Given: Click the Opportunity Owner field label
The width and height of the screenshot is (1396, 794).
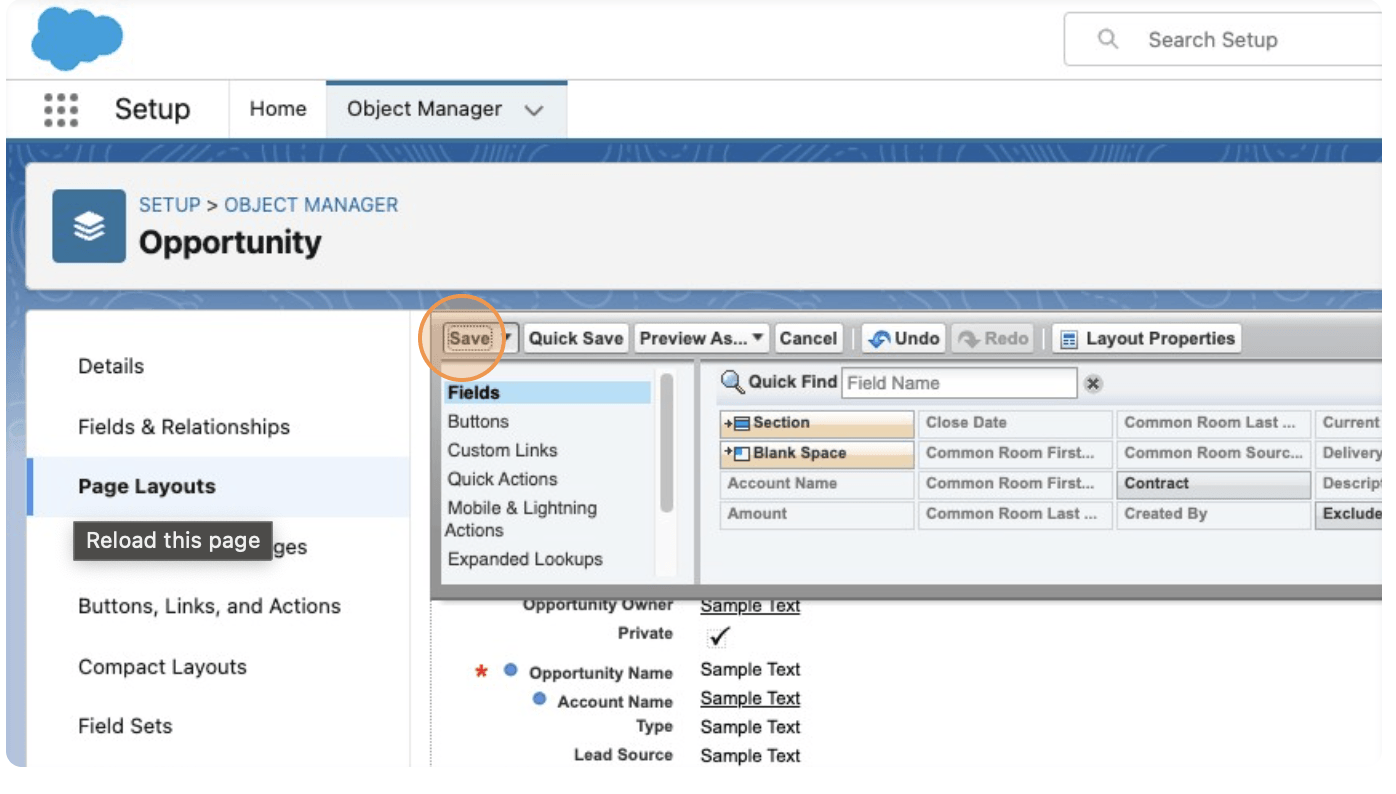Looking at the screenshot, I should point(598,605).
